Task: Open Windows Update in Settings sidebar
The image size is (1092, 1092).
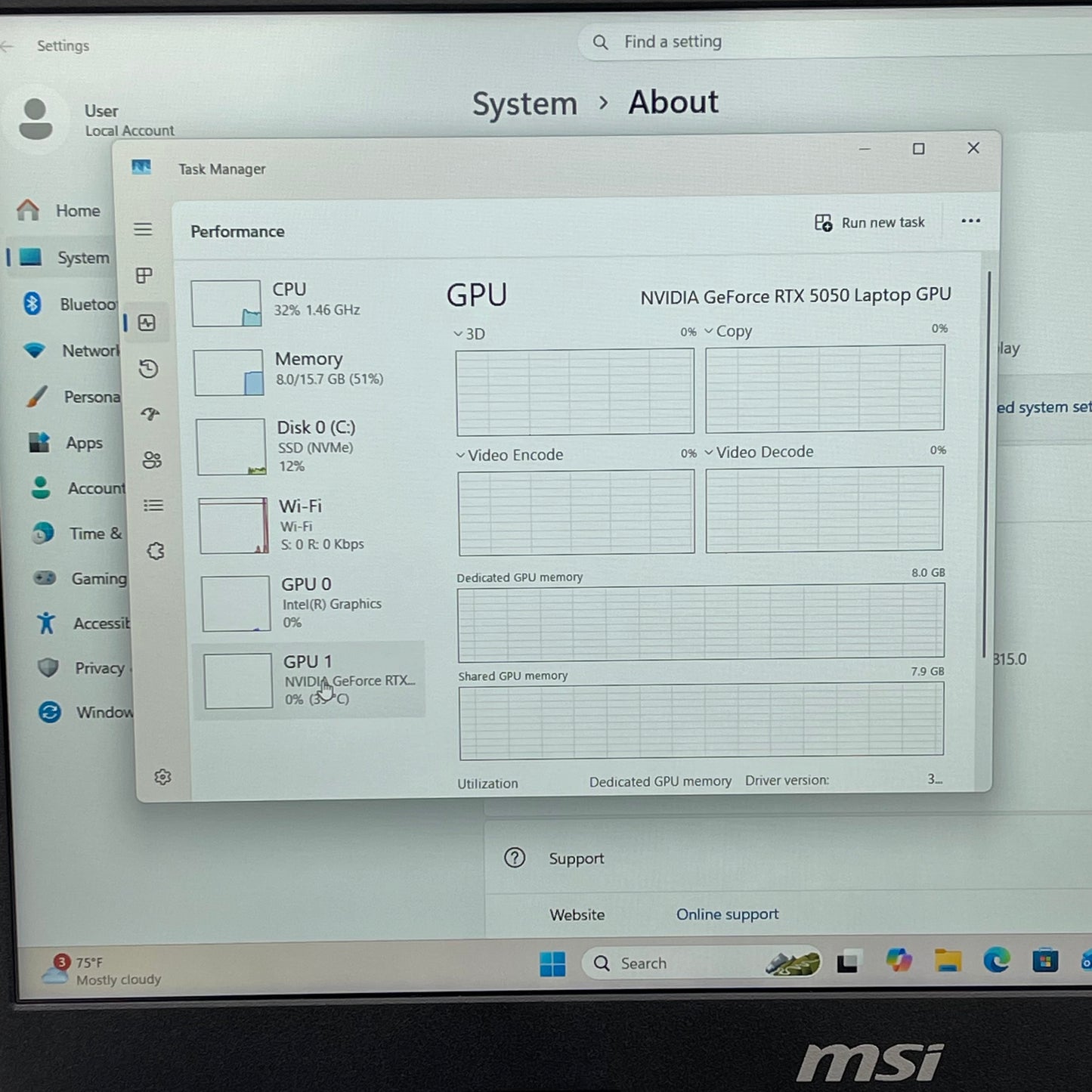Action: [x=85, y=713]
